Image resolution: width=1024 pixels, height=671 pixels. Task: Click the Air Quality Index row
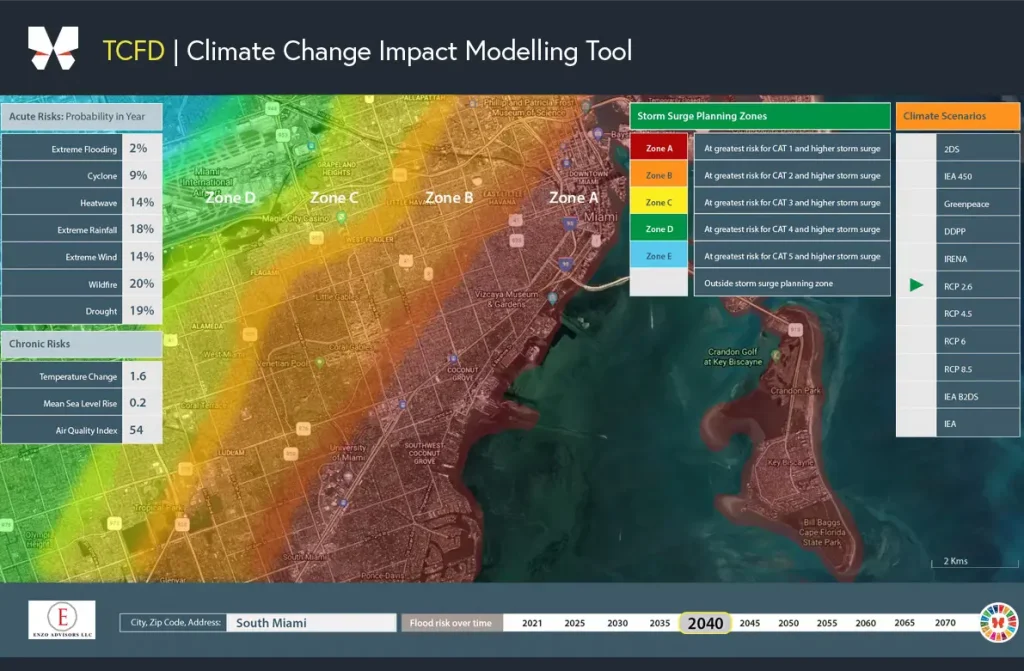[x=82, y=430]
